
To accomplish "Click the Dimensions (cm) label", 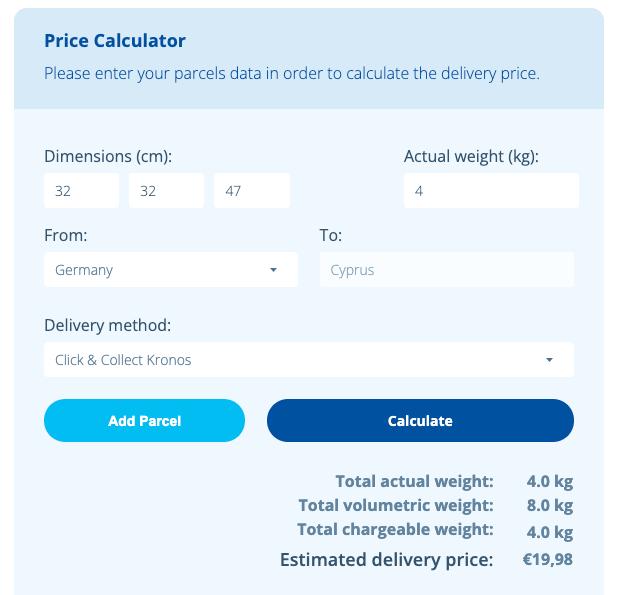I will (x=108, y=156).
